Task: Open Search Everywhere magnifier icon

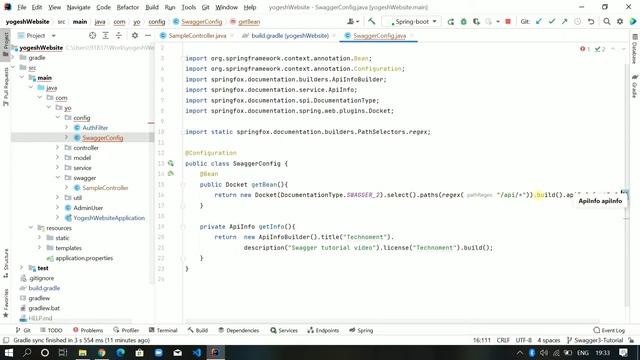Action: coord(607,21)
